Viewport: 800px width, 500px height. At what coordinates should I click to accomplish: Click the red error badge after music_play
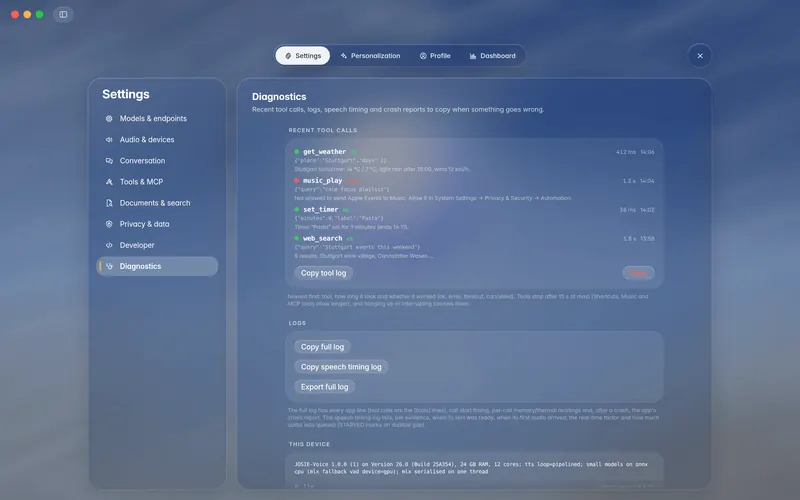point(354,181)
